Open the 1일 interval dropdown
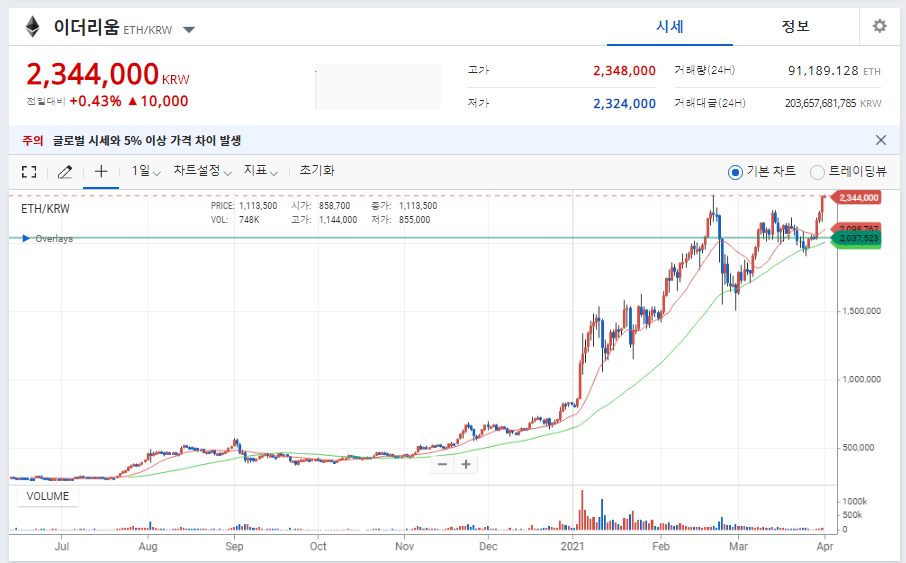This screenshot has width=906, height=563. tap(146, 171)
